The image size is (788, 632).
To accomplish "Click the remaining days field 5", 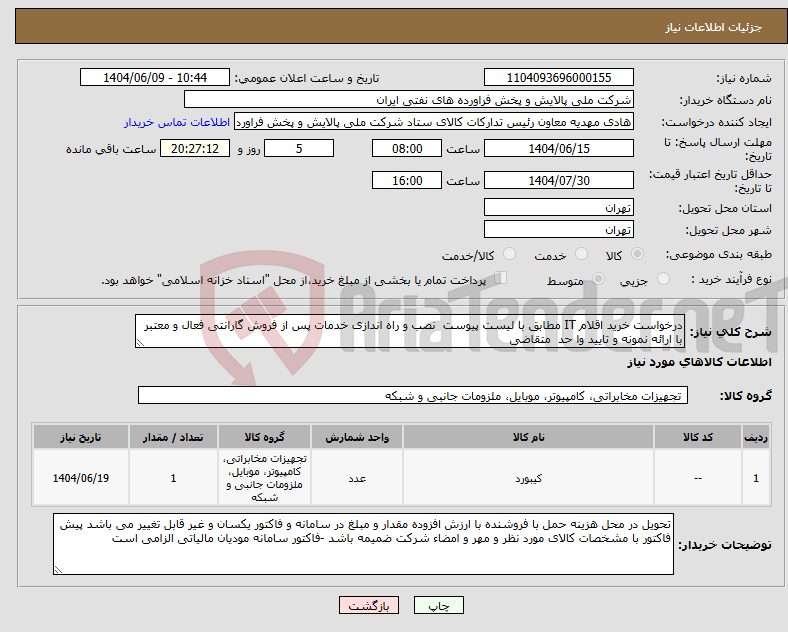I will coord(299,148).
